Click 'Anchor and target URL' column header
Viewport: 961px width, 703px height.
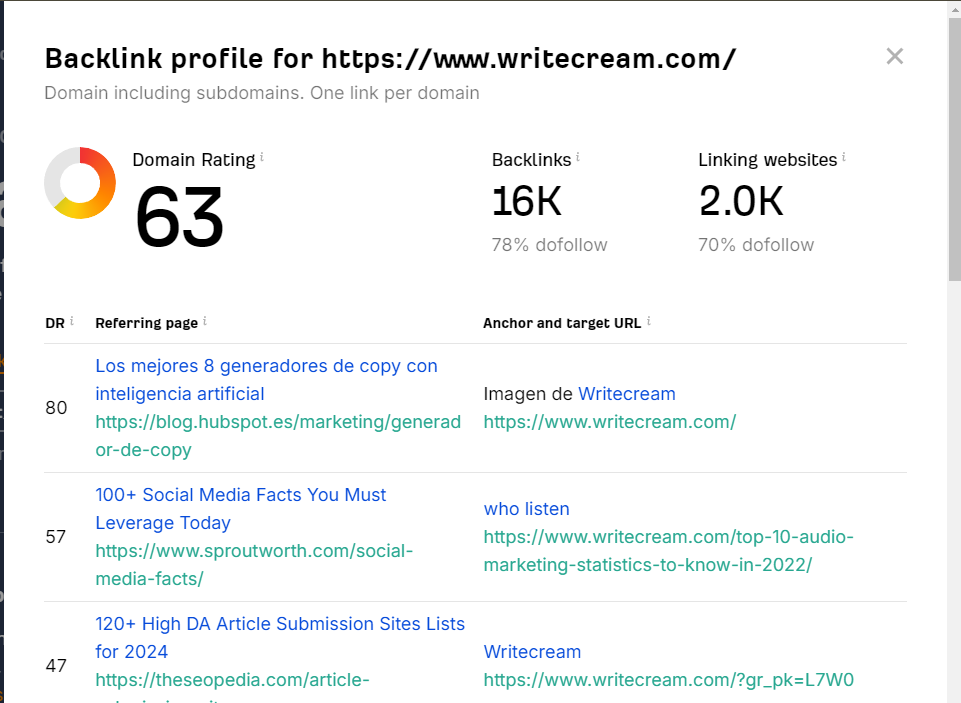point(562,323)
